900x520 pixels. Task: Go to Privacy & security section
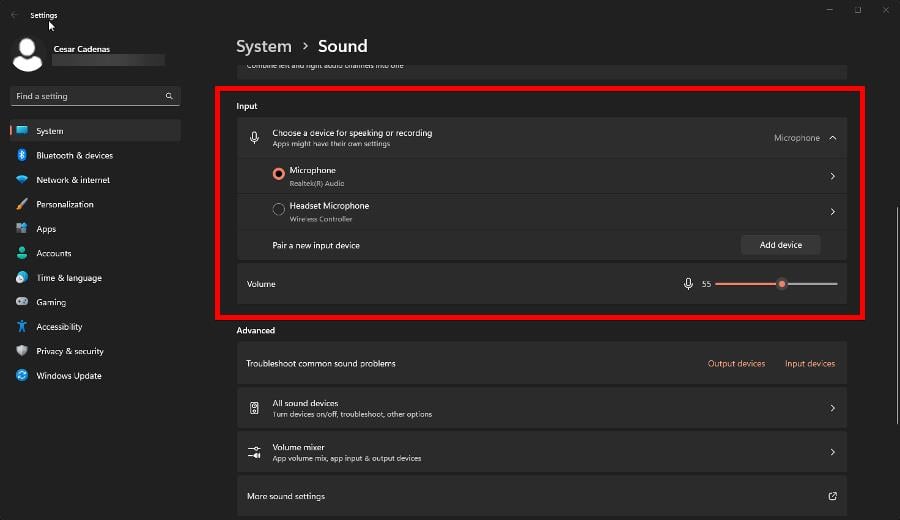click(95, 351)
